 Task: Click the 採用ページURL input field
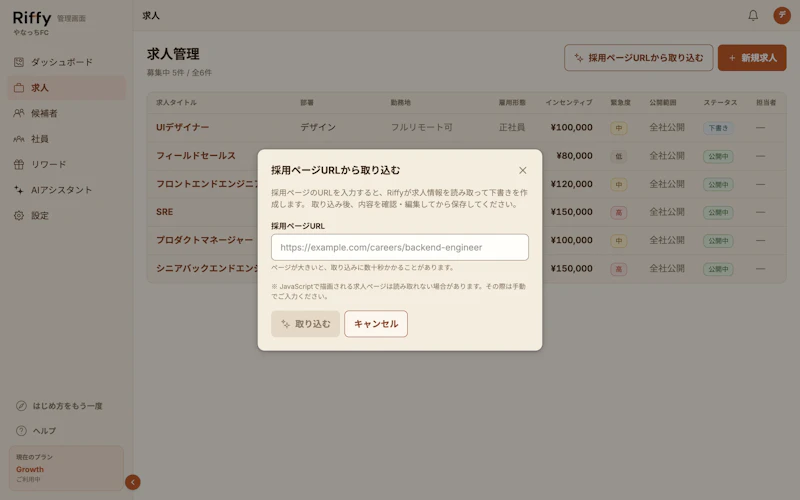[x=399, y=247]
